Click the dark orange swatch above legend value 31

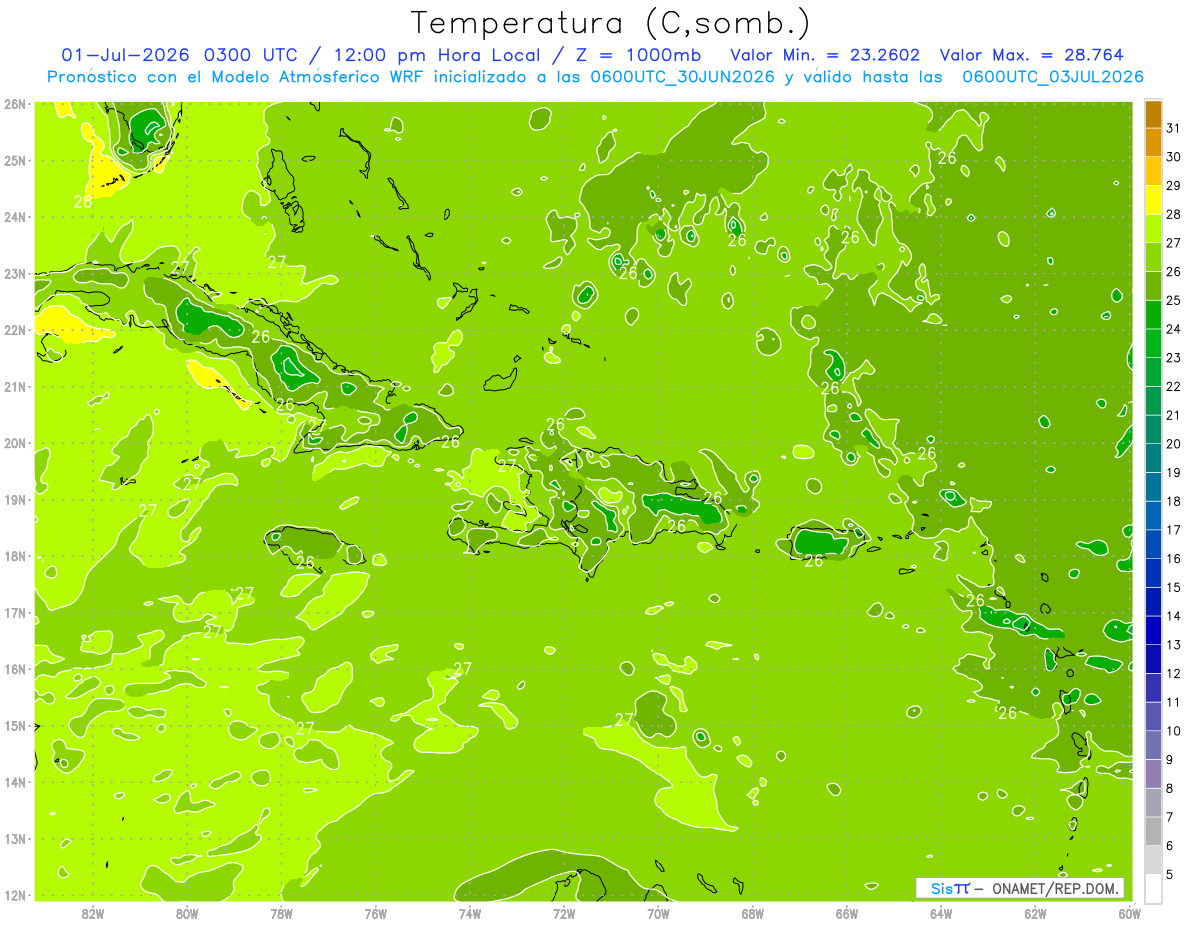pyautogui.click(x=1153, y=114)
